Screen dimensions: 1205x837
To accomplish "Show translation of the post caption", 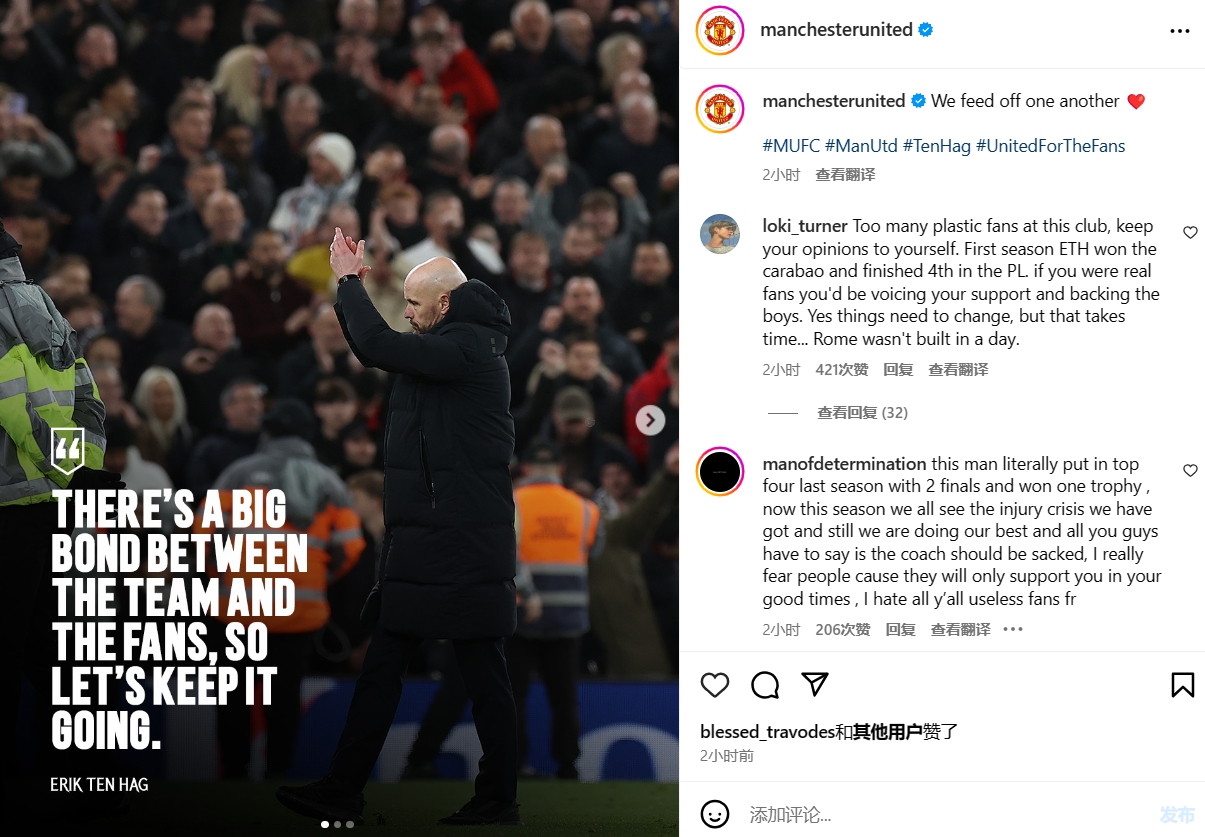I will point(845,175).
